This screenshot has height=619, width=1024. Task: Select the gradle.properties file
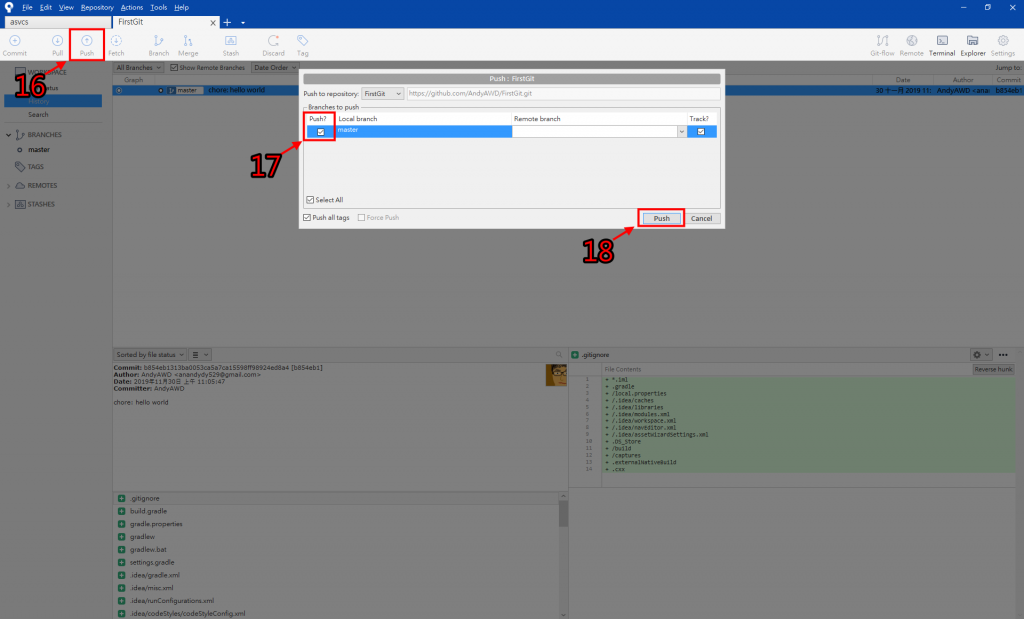[x=156, y=524]
